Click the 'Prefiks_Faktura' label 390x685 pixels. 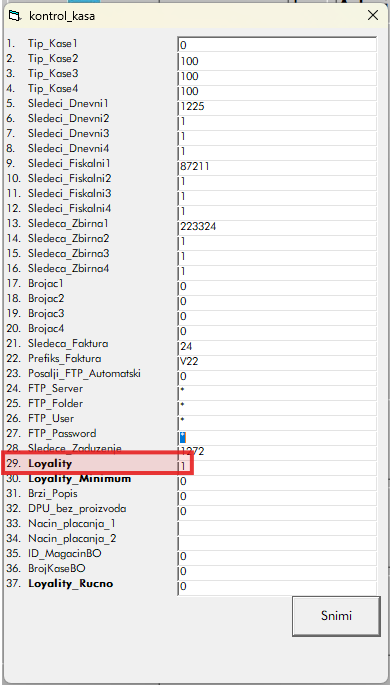[65, 359]
